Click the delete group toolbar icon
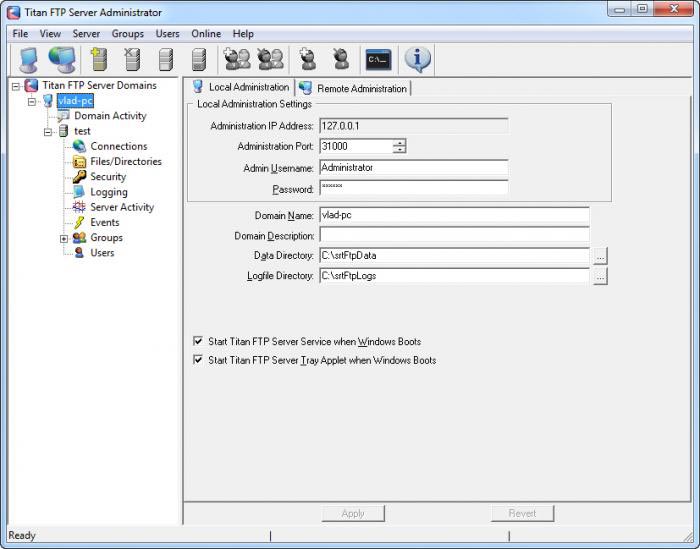Screen dimensions: 700x549 pos(271,59)
